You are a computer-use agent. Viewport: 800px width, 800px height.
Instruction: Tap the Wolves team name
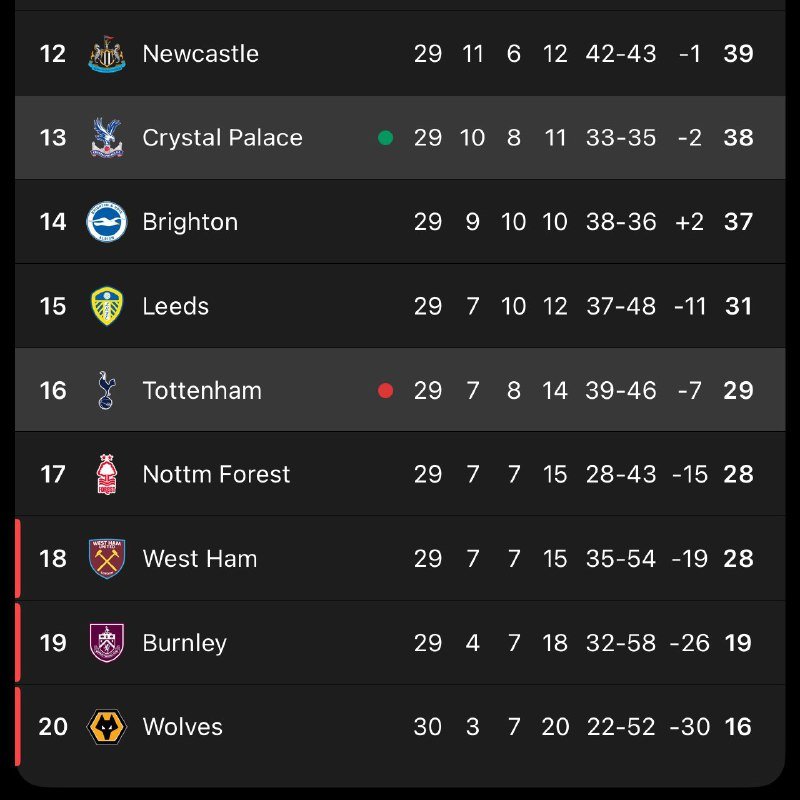pos(183,726)
